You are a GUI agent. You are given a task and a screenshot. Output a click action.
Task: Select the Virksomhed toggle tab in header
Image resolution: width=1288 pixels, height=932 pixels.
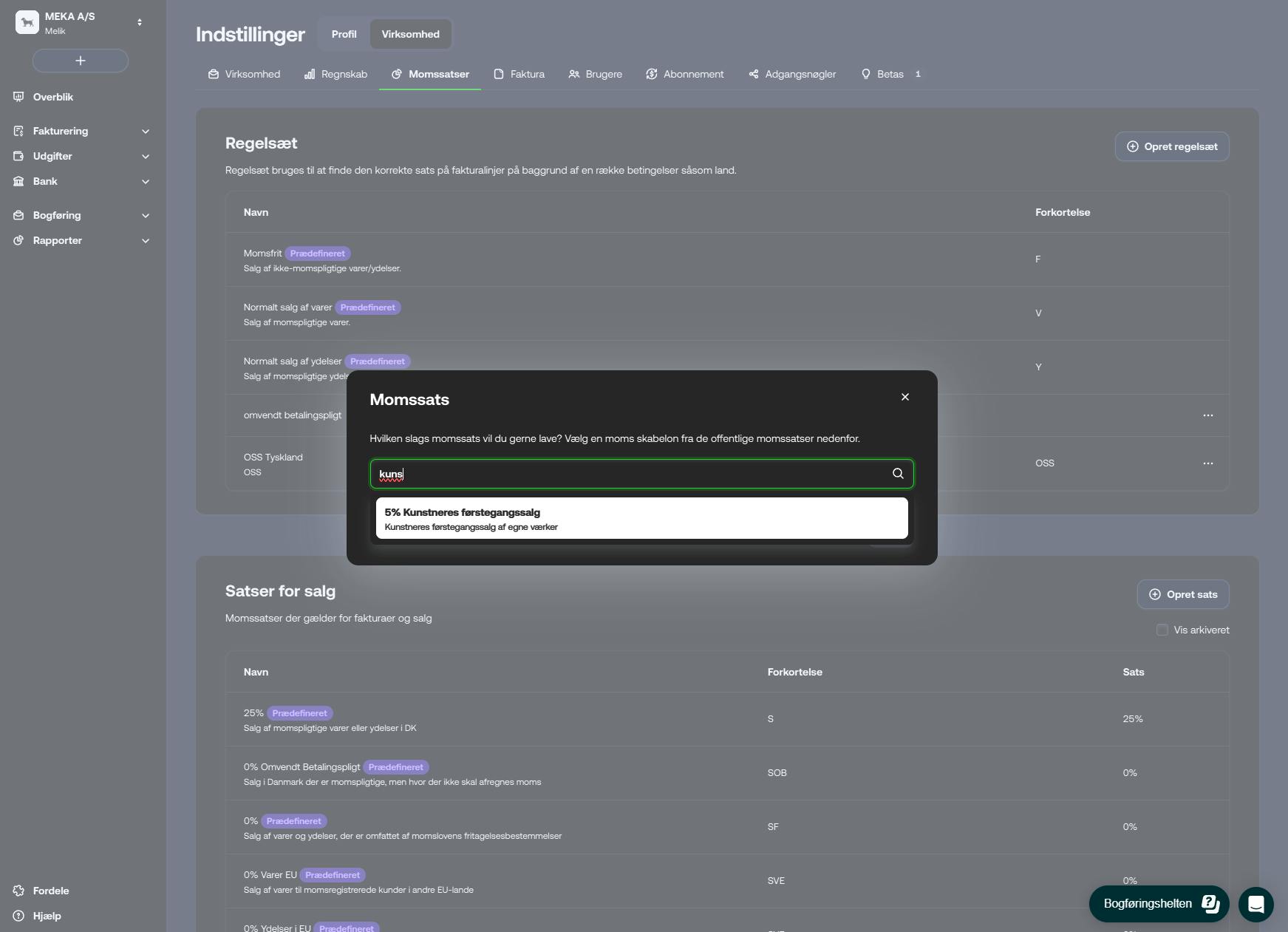tap(410, 34)
